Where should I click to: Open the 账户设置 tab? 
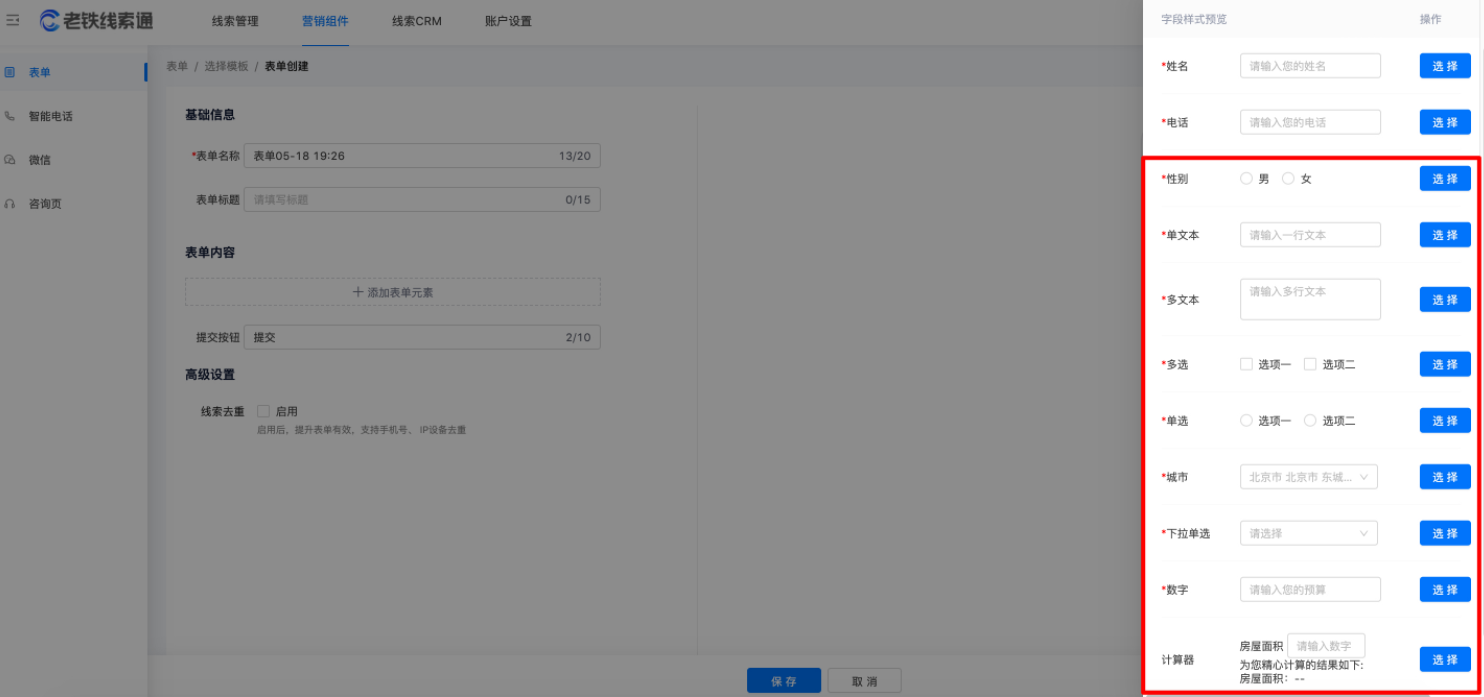508,21
